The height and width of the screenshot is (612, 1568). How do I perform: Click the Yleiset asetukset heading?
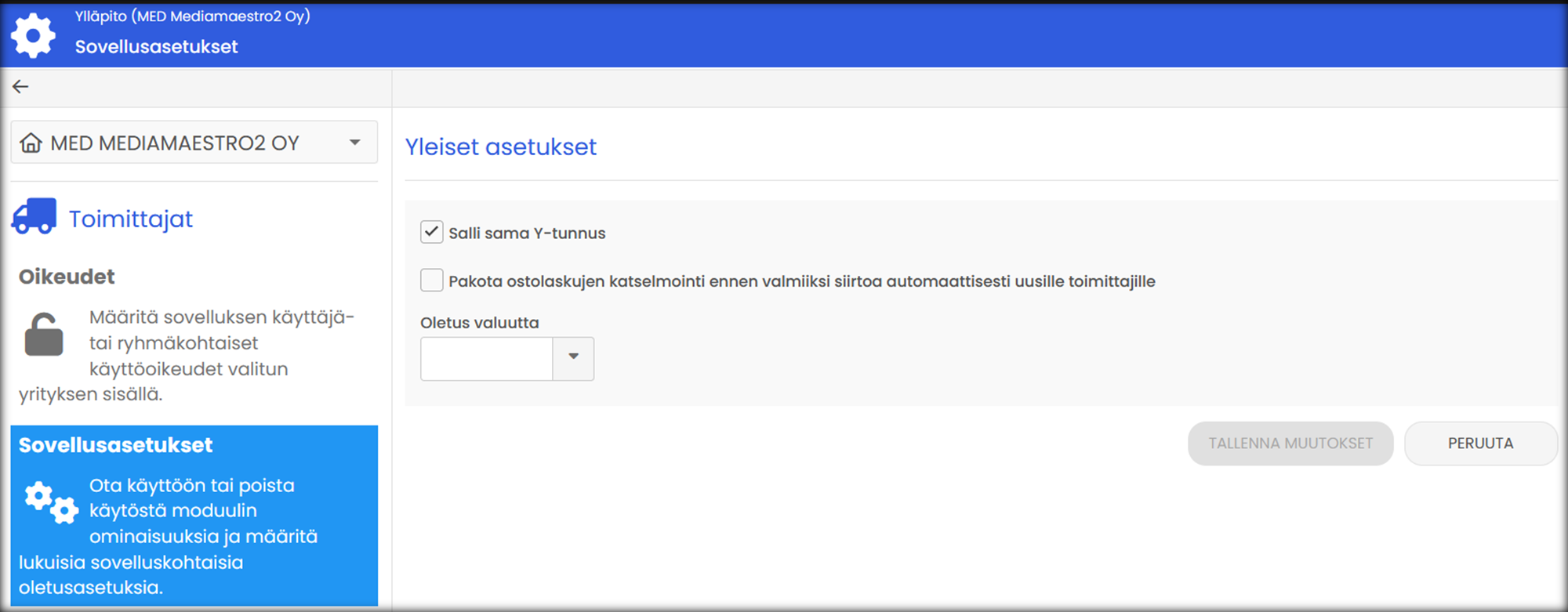(x=500, y=147)
